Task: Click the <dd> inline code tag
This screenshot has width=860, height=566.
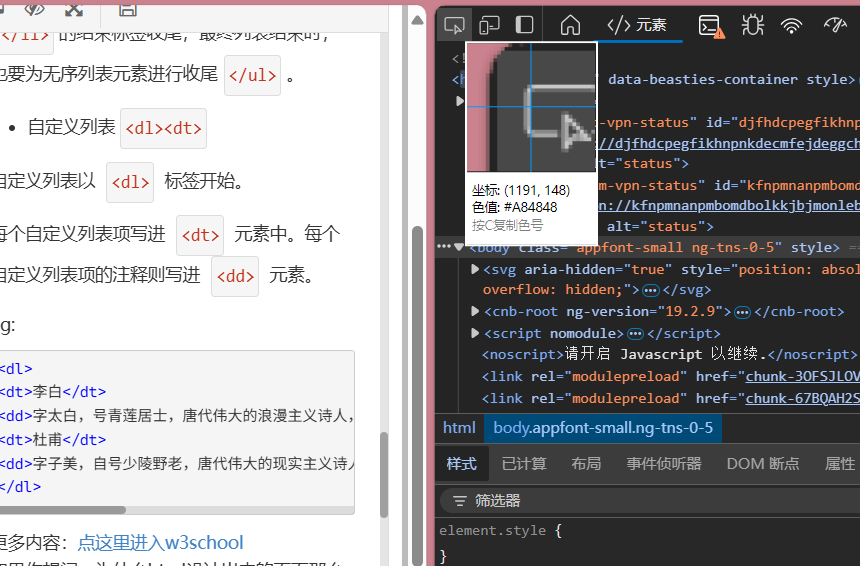Action: point(235,276)
